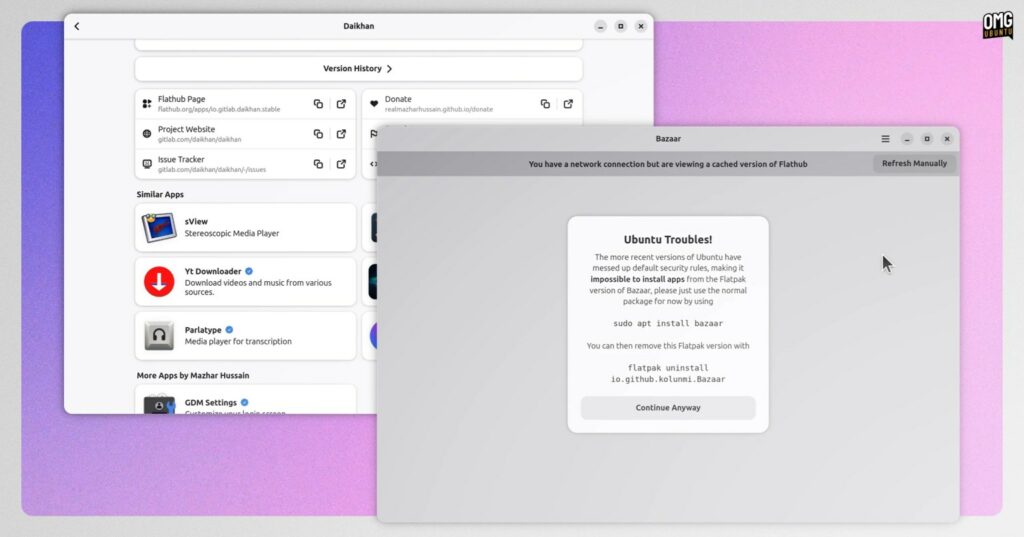Open the GDM Settings app entry

pyautogui.click(x=246, y=400)
